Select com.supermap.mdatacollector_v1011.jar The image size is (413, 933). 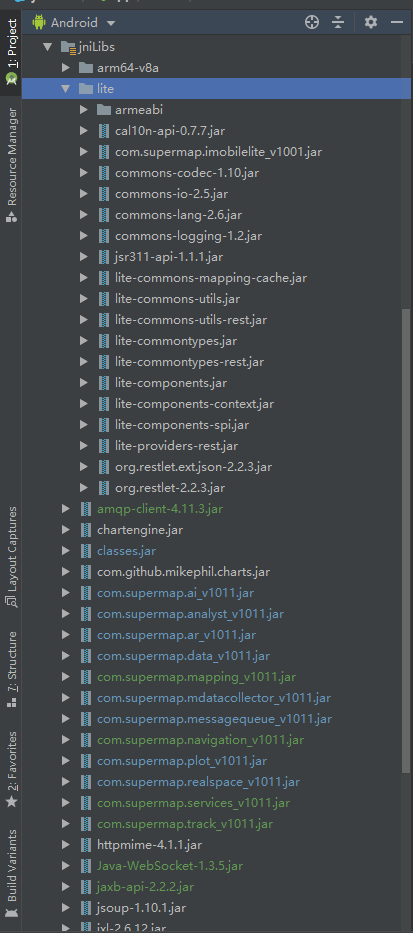[x=214, y=698]
